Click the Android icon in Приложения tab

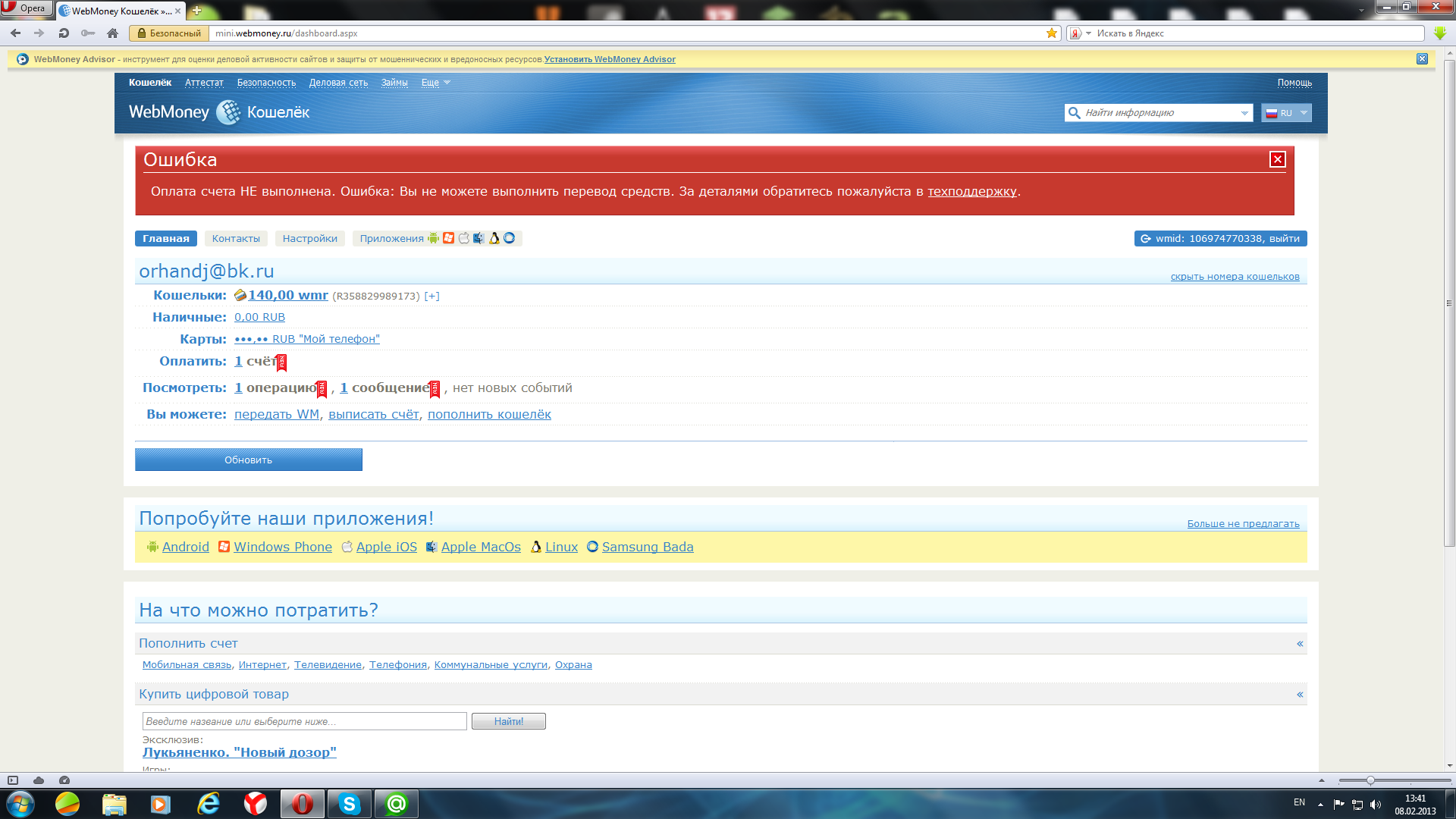point(433,238)
